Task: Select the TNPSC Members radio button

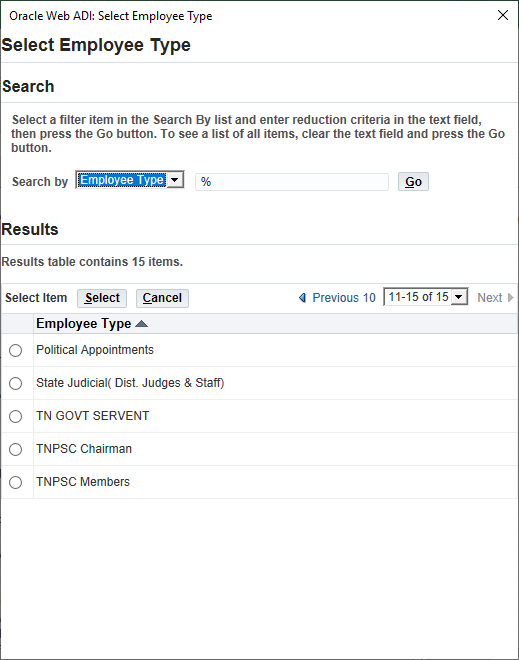Action: (x=16, y=482)
